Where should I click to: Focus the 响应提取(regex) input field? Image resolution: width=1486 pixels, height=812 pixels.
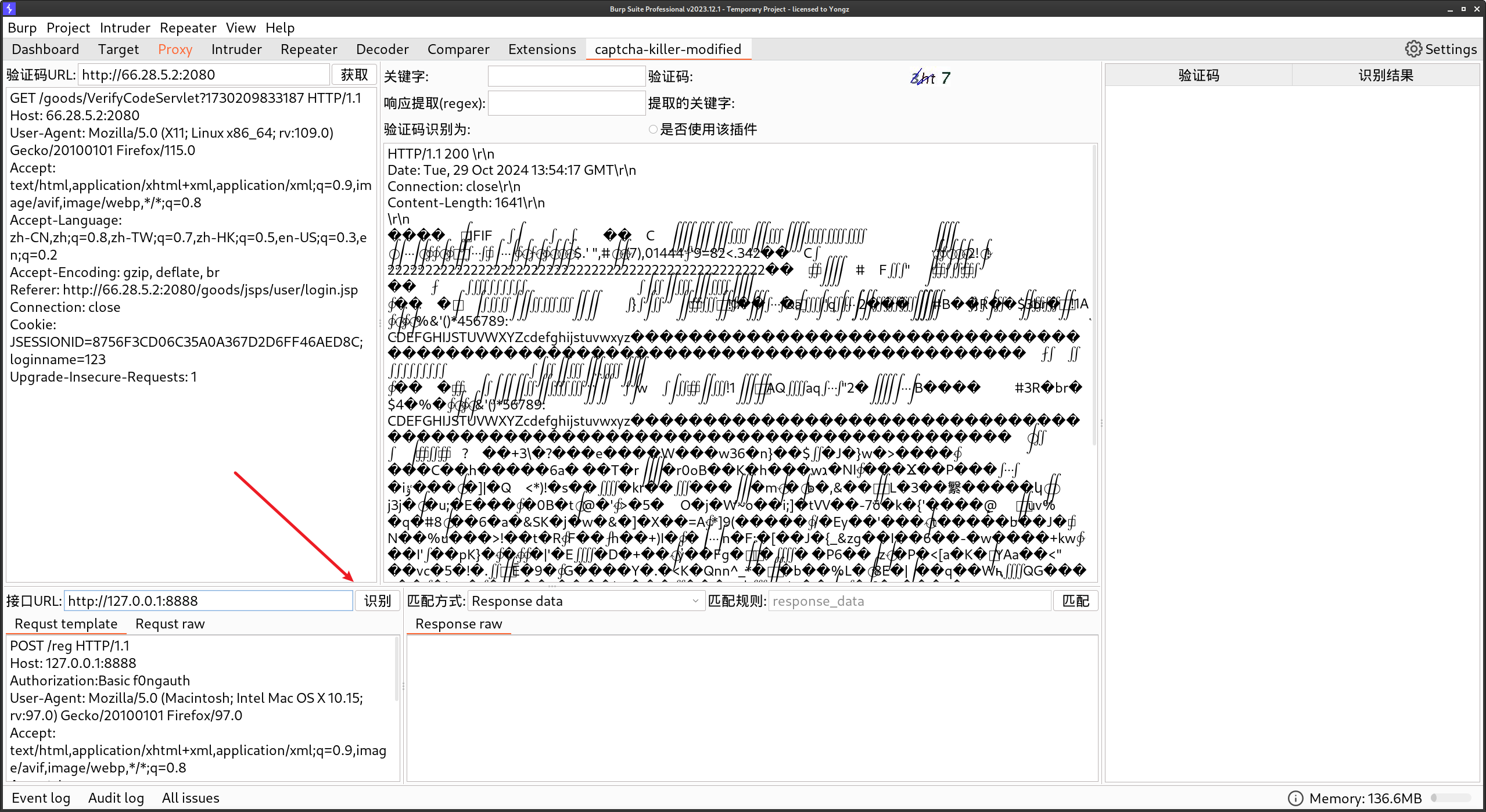pos(566,103)
